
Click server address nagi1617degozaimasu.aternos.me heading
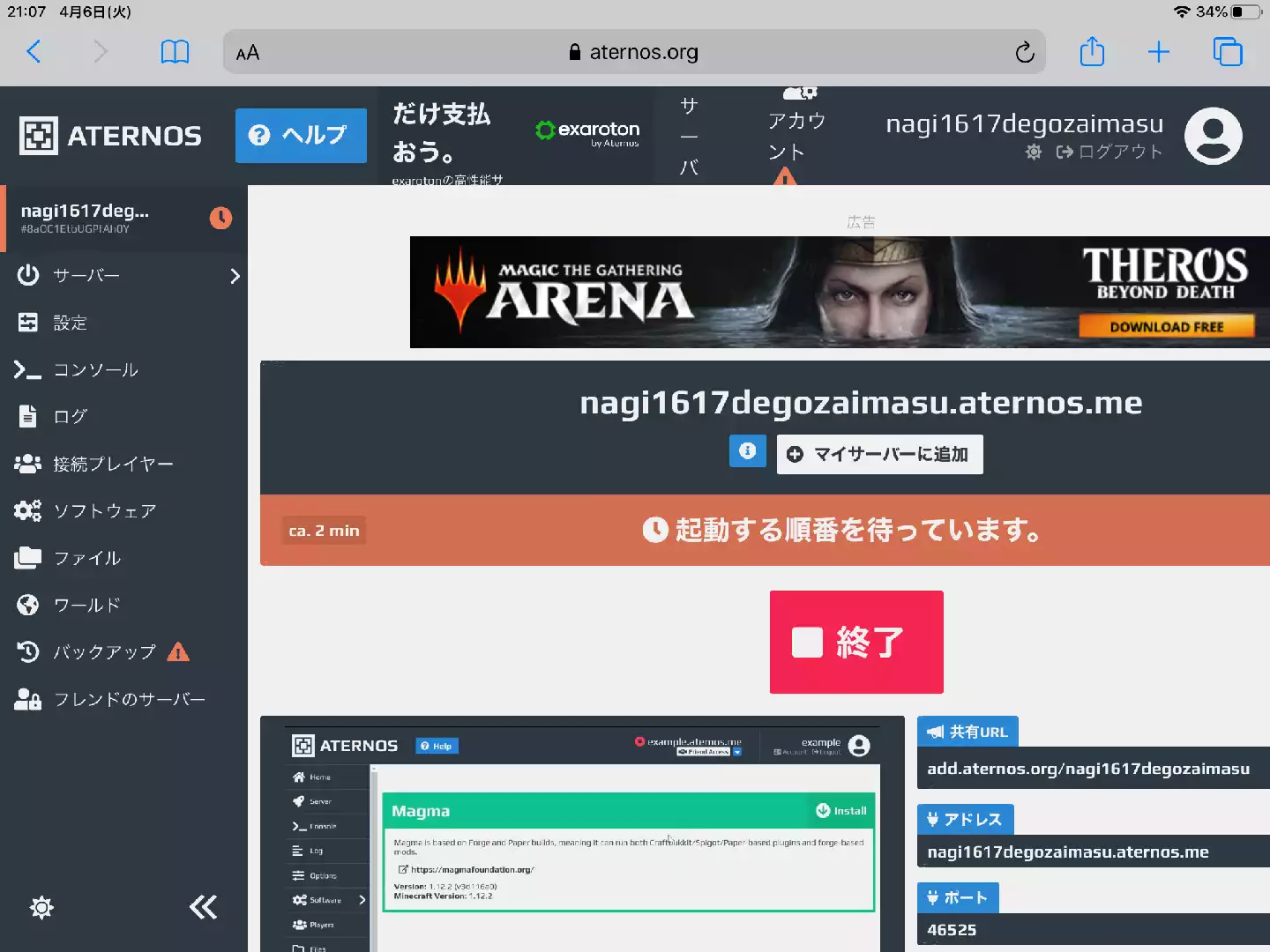click(861, 402)
